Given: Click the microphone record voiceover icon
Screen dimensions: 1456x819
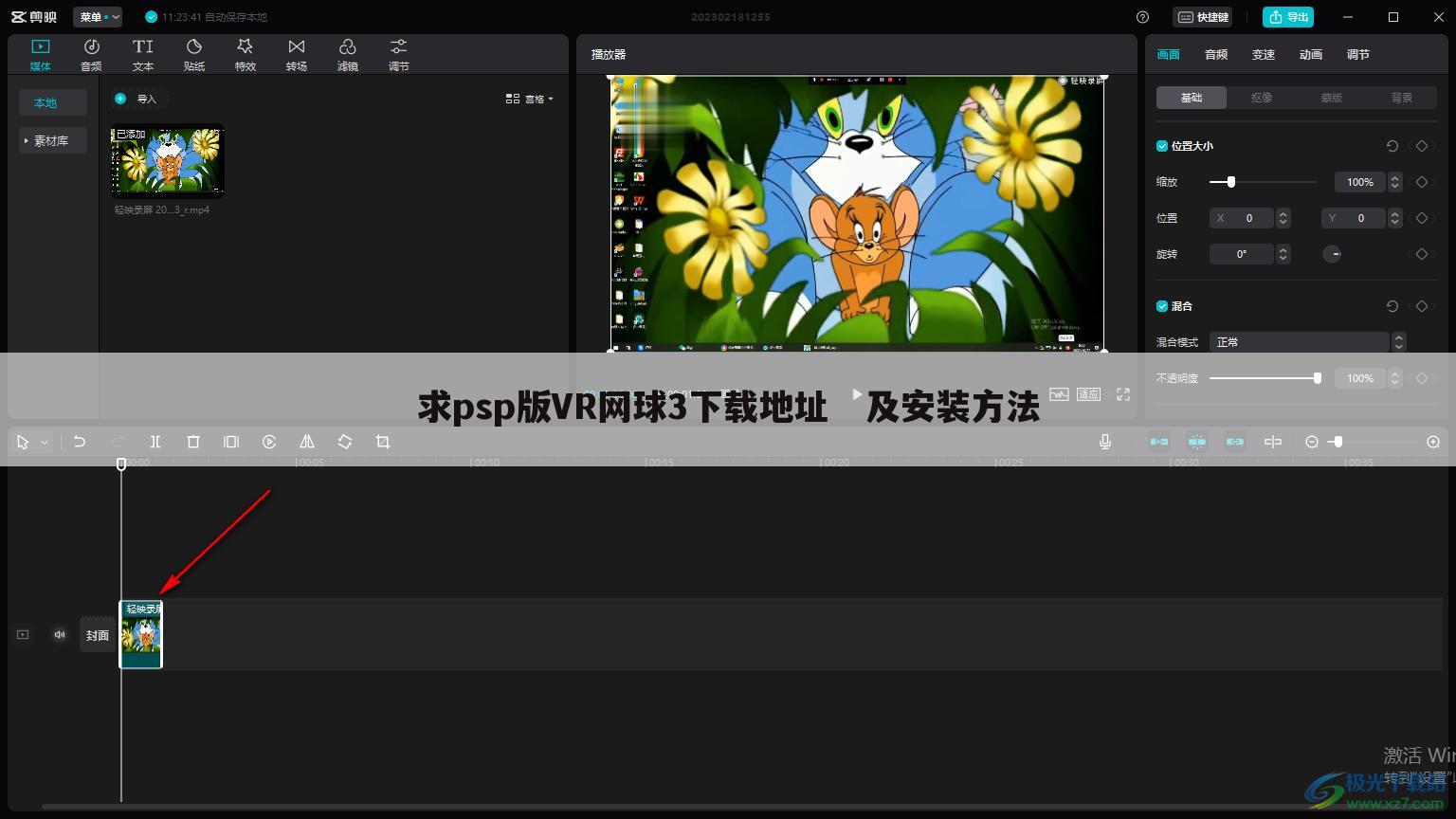Looking at the screenshot, I should pos(1105,442).
